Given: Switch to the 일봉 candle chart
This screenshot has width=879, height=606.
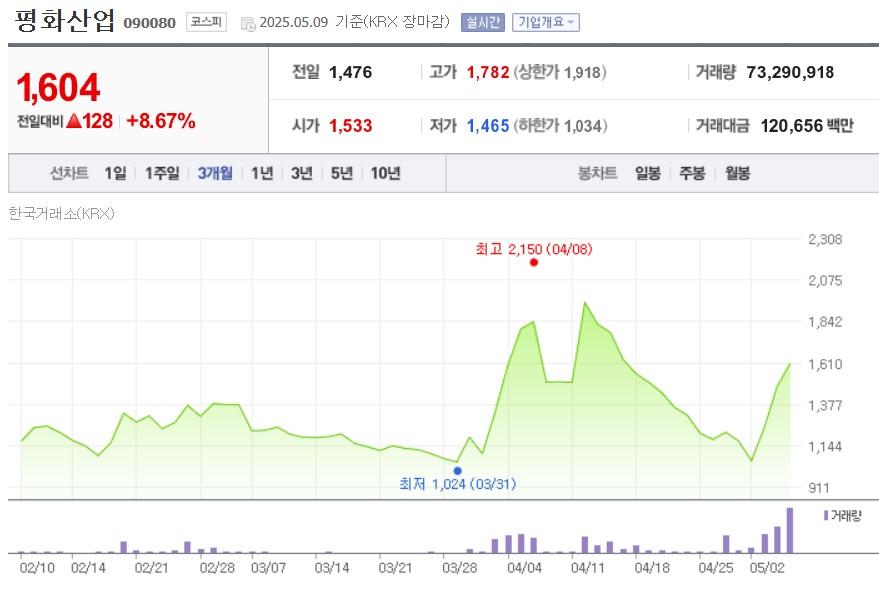Looking at the screenshot, I should 647,173.
